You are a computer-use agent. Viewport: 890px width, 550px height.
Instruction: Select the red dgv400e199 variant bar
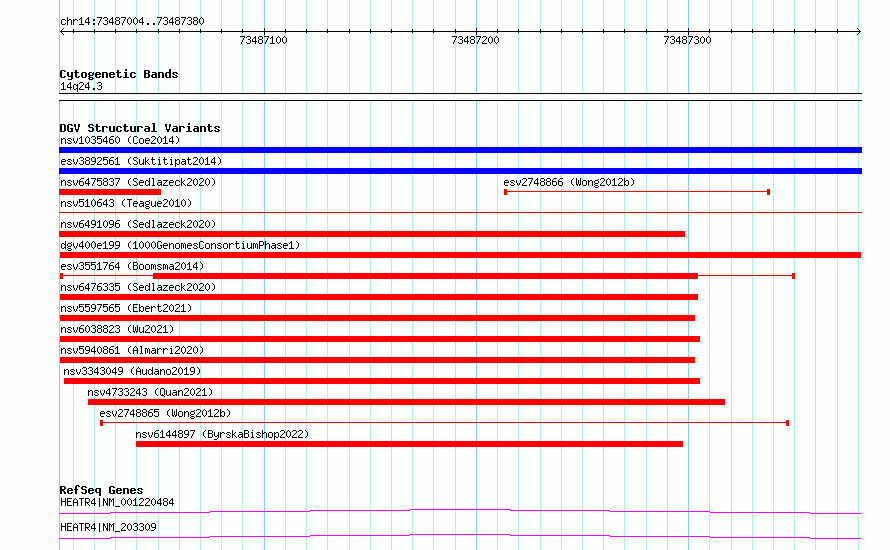(460, 255)
